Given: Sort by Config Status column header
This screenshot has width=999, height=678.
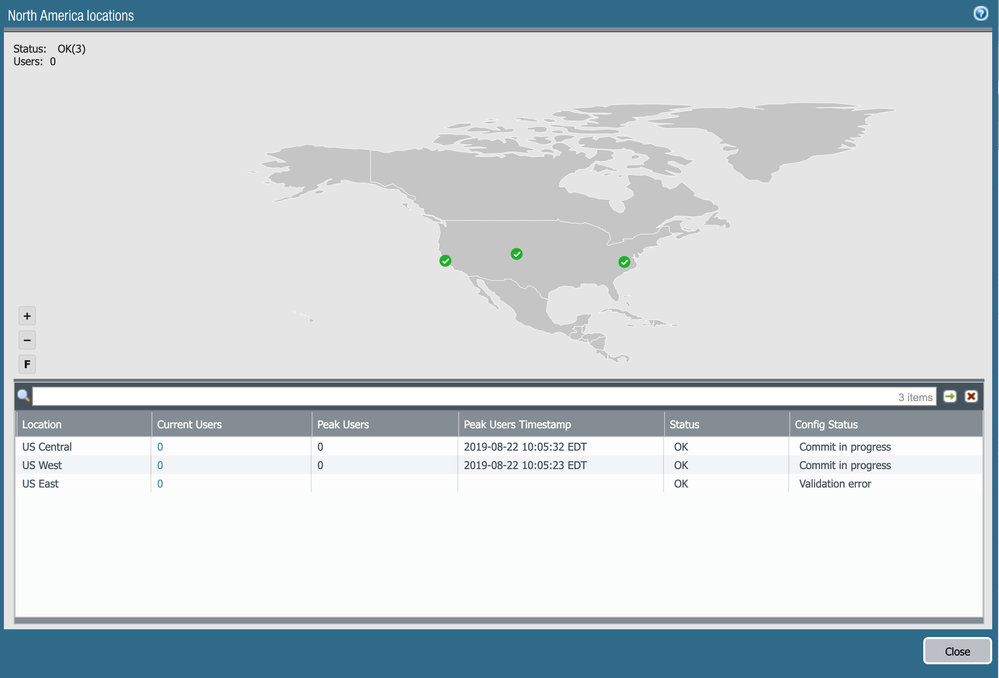Looking at the screenshot, I should click(826, 425).
